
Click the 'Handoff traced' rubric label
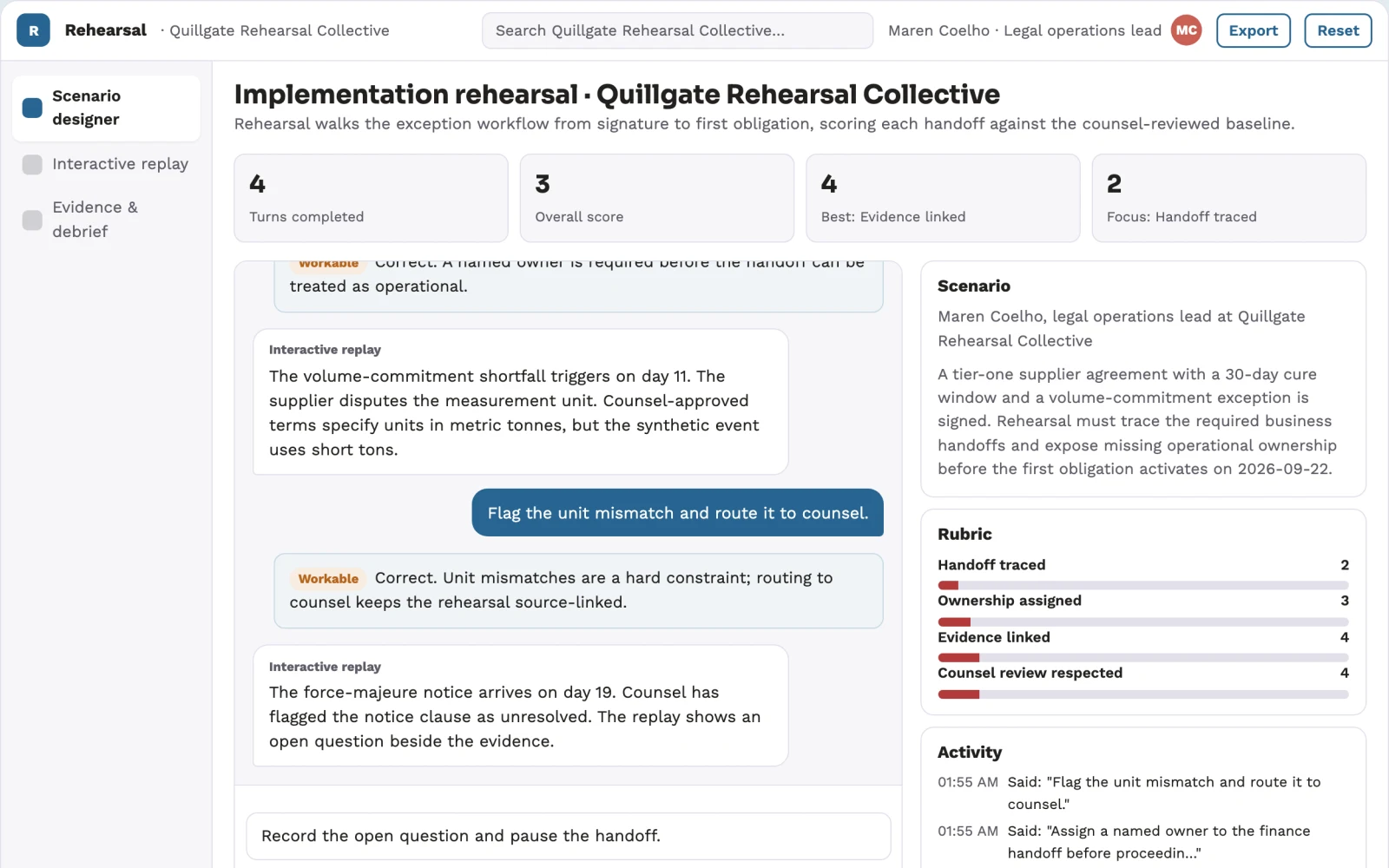tap(991, 565)
